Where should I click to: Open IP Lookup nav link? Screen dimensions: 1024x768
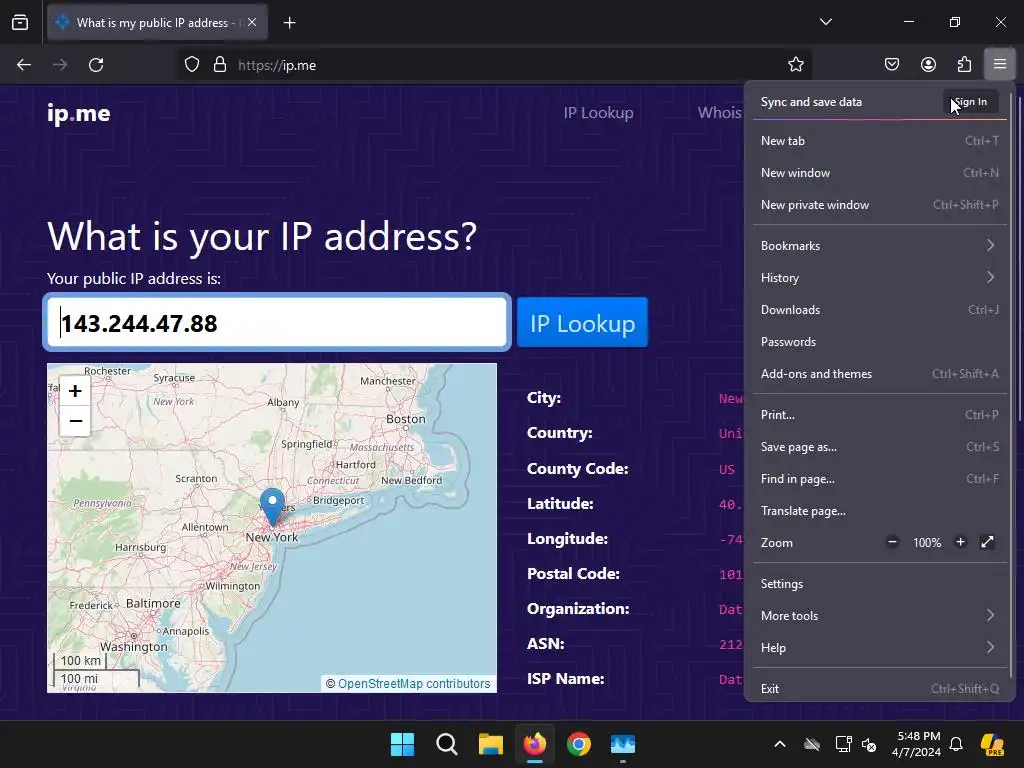(598, 112)
